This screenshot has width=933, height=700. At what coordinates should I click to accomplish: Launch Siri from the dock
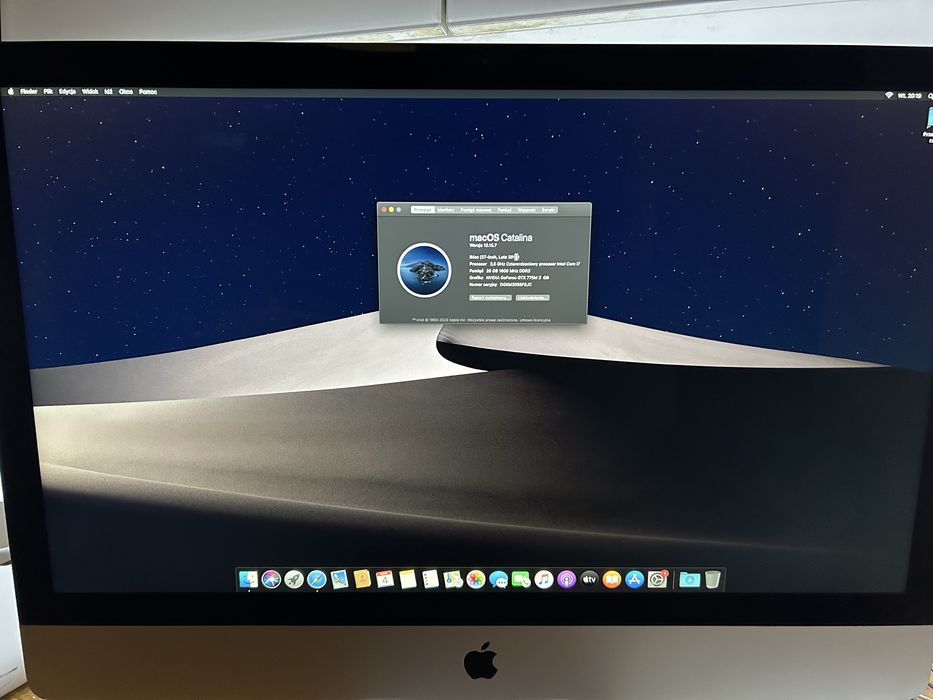[271, 579]
